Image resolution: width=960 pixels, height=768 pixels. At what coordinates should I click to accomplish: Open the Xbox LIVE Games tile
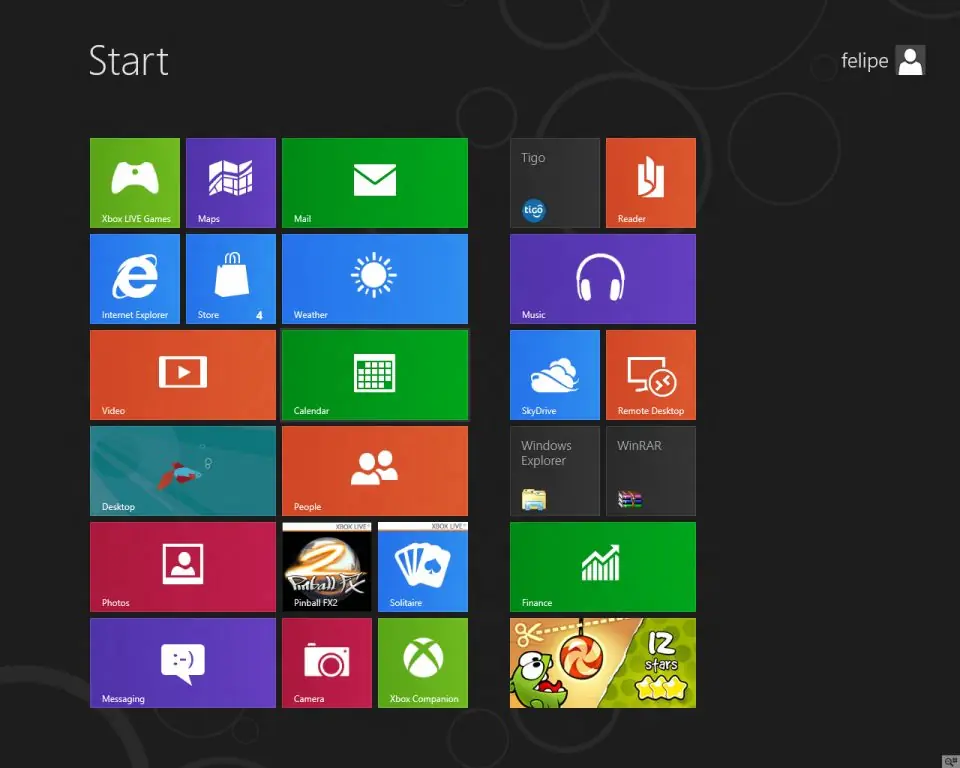pos(135,183)
